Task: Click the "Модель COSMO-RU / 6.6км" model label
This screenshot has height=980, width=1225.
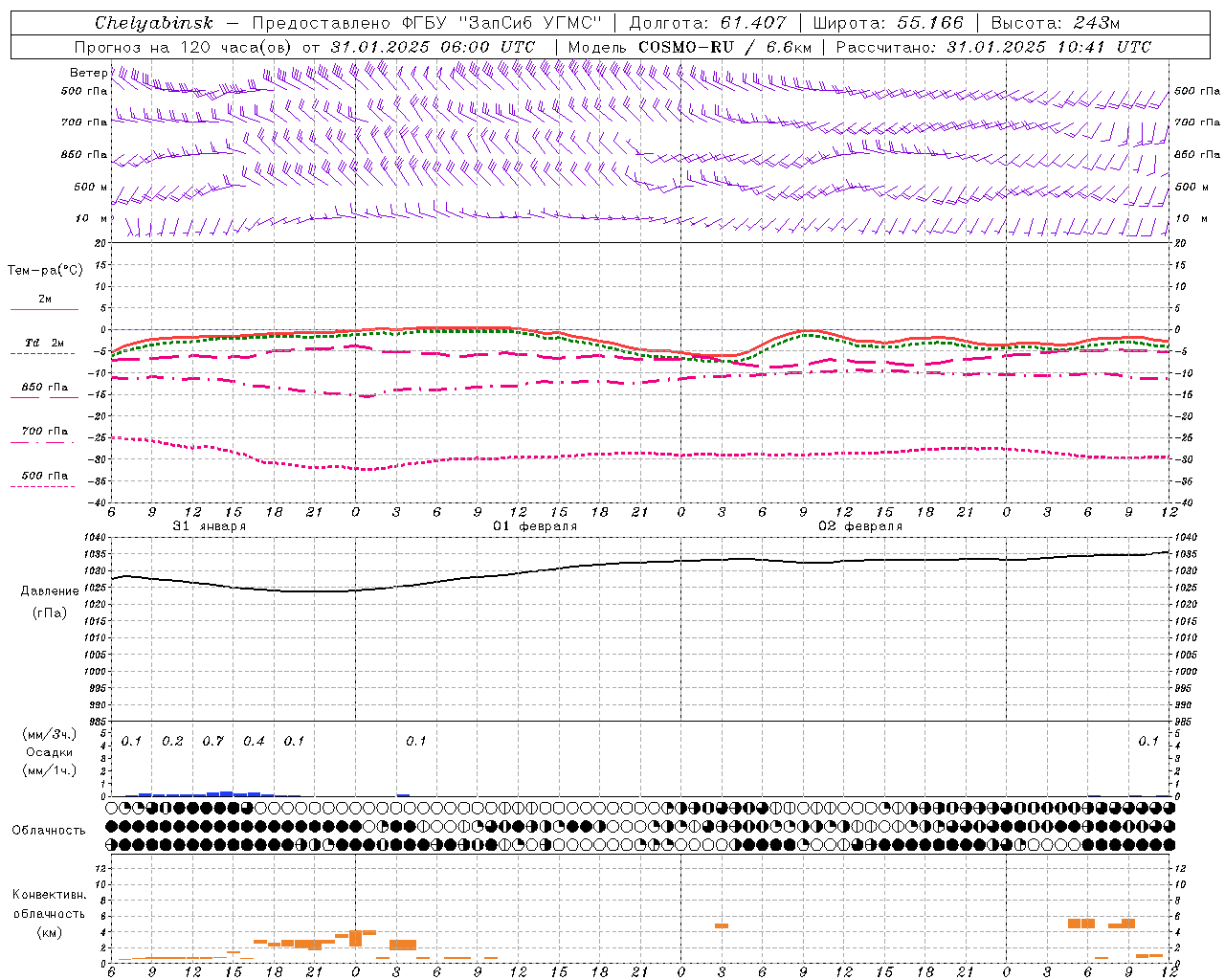Action: [x=690, y=47]
